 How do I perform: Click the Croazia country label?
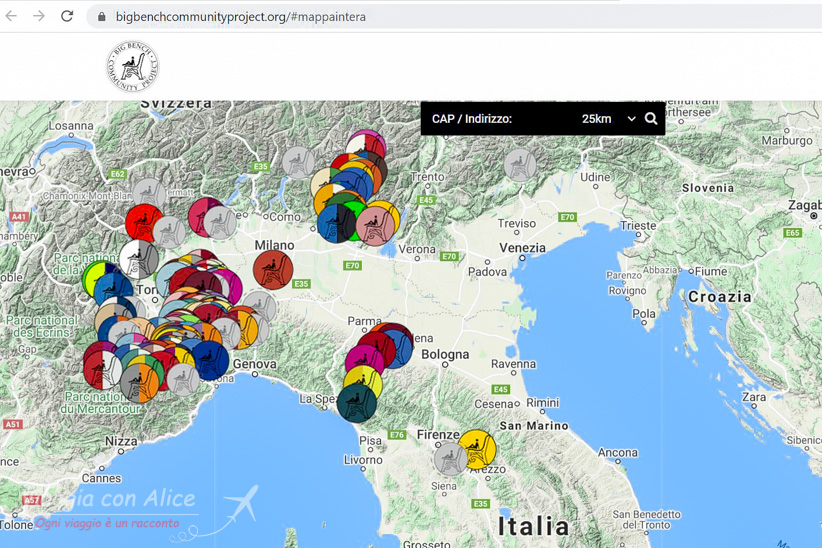(720, 297)
